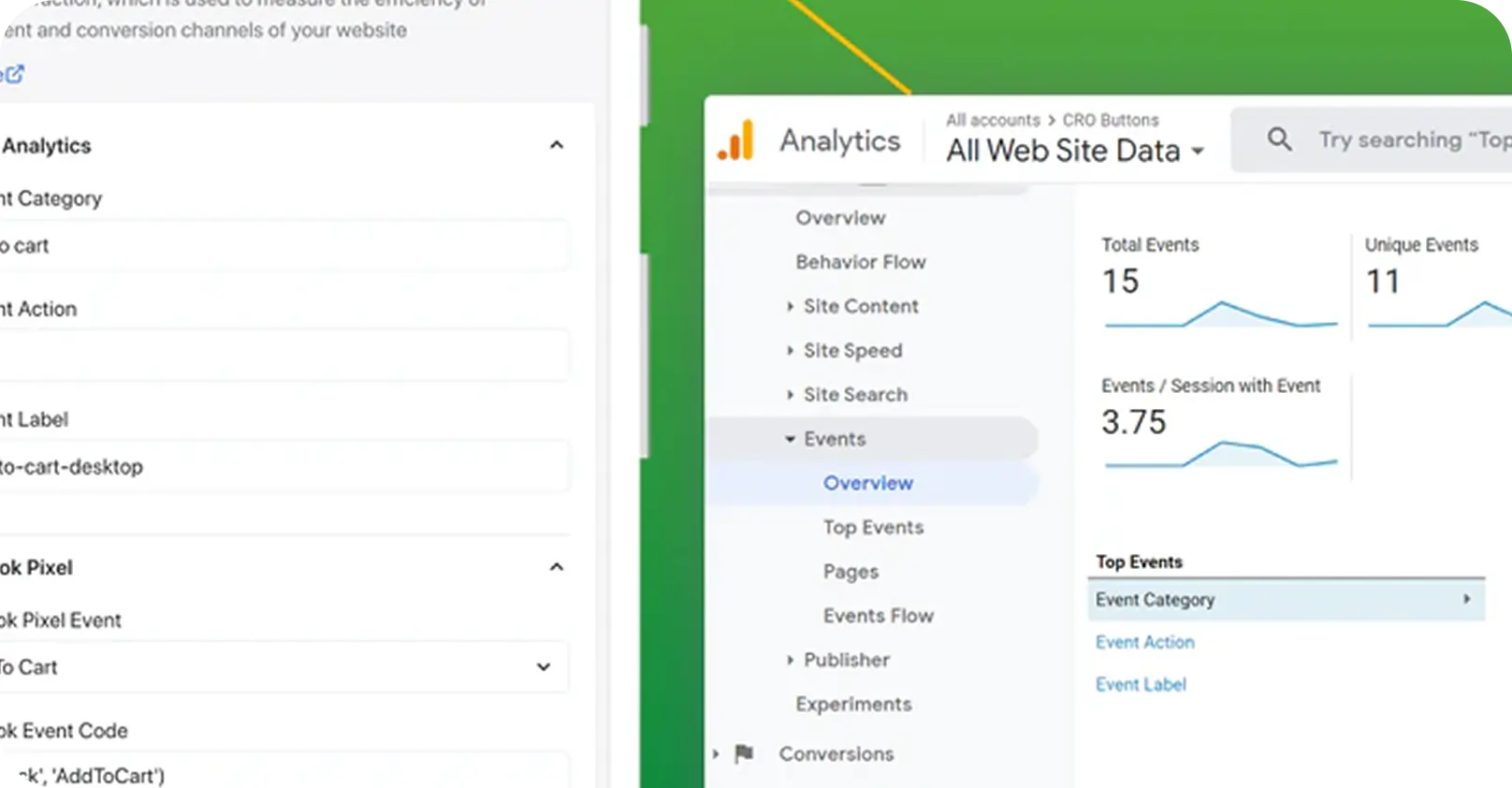Open the Behavior Flow report
Viewport: 1512px width, 788px height.
pyautogui.click(x=860, y=262)
